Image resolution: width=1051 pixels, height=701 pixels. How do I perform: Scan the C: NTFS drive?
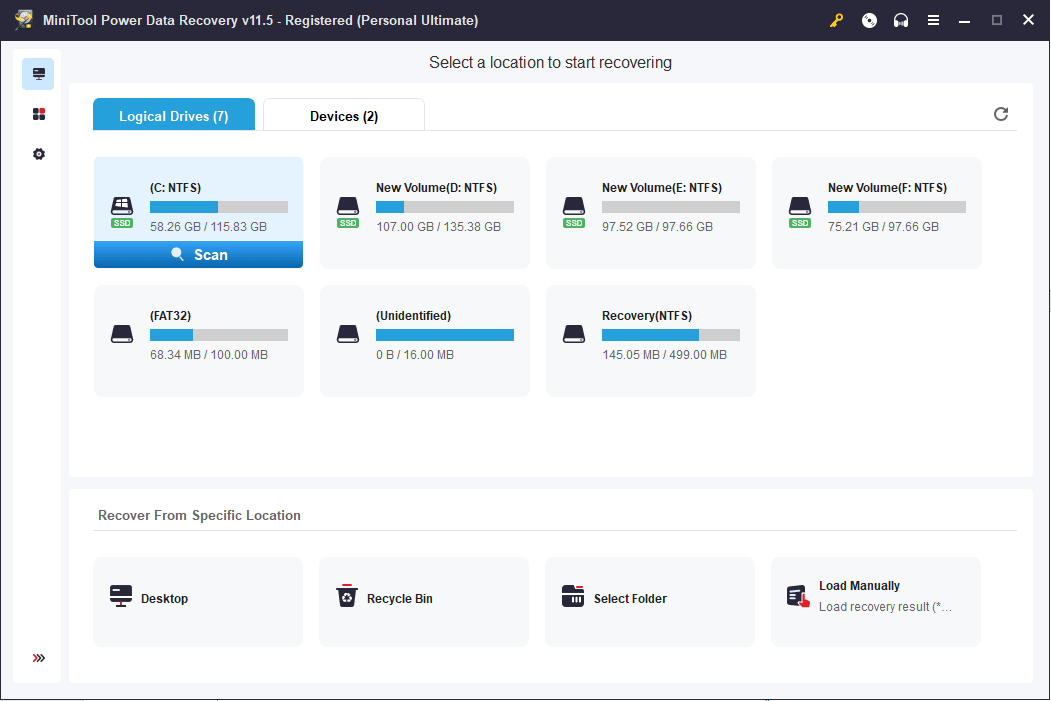click(198, 255)
